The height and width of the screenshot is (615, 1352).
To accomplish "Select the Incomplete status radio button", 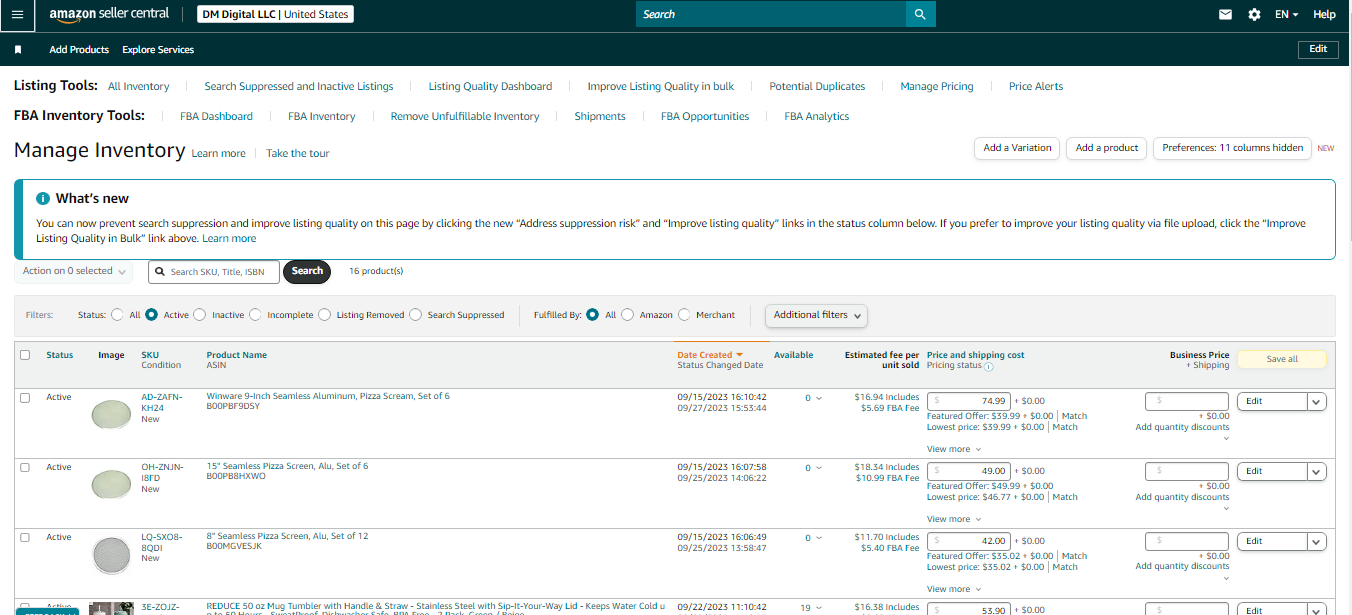I will coord(255,315).
